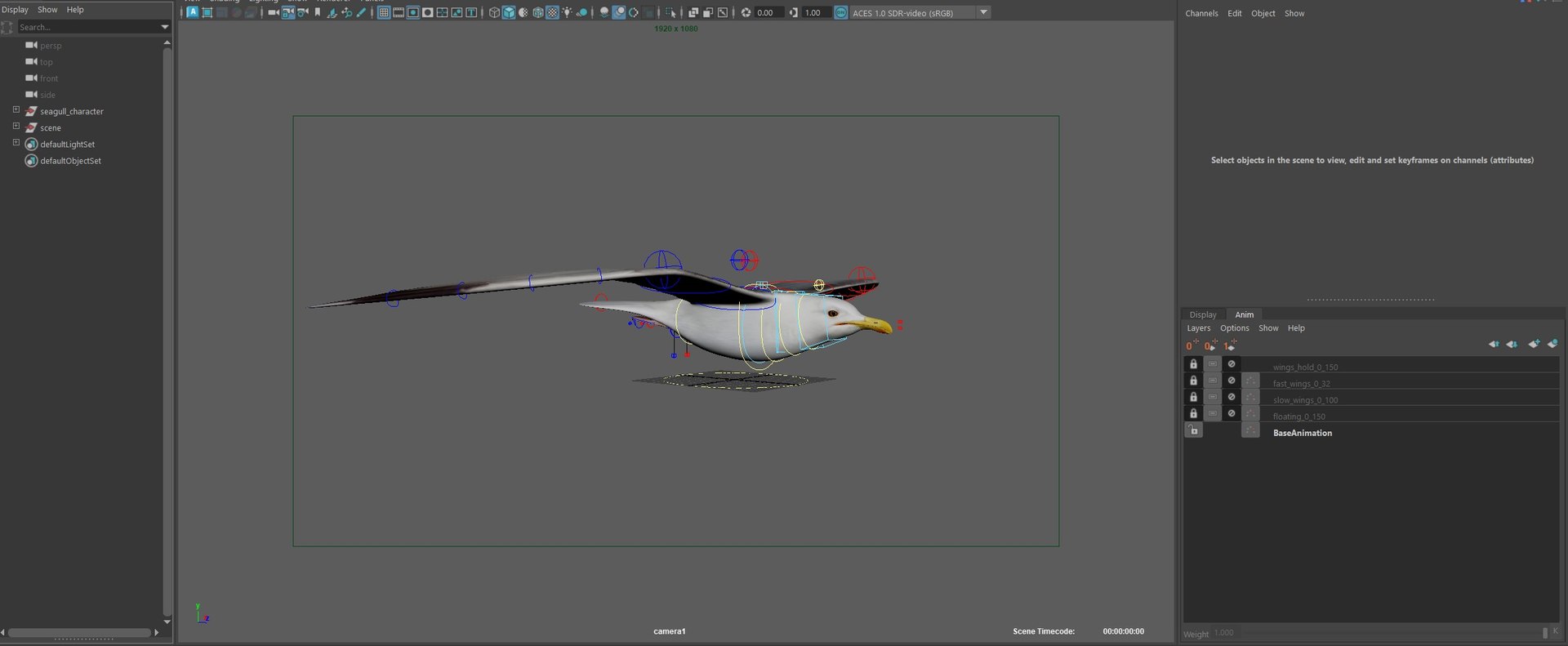Toggle solo on slow_wings_0_100 layer
1568x646 pixels.
(1213, 397)
